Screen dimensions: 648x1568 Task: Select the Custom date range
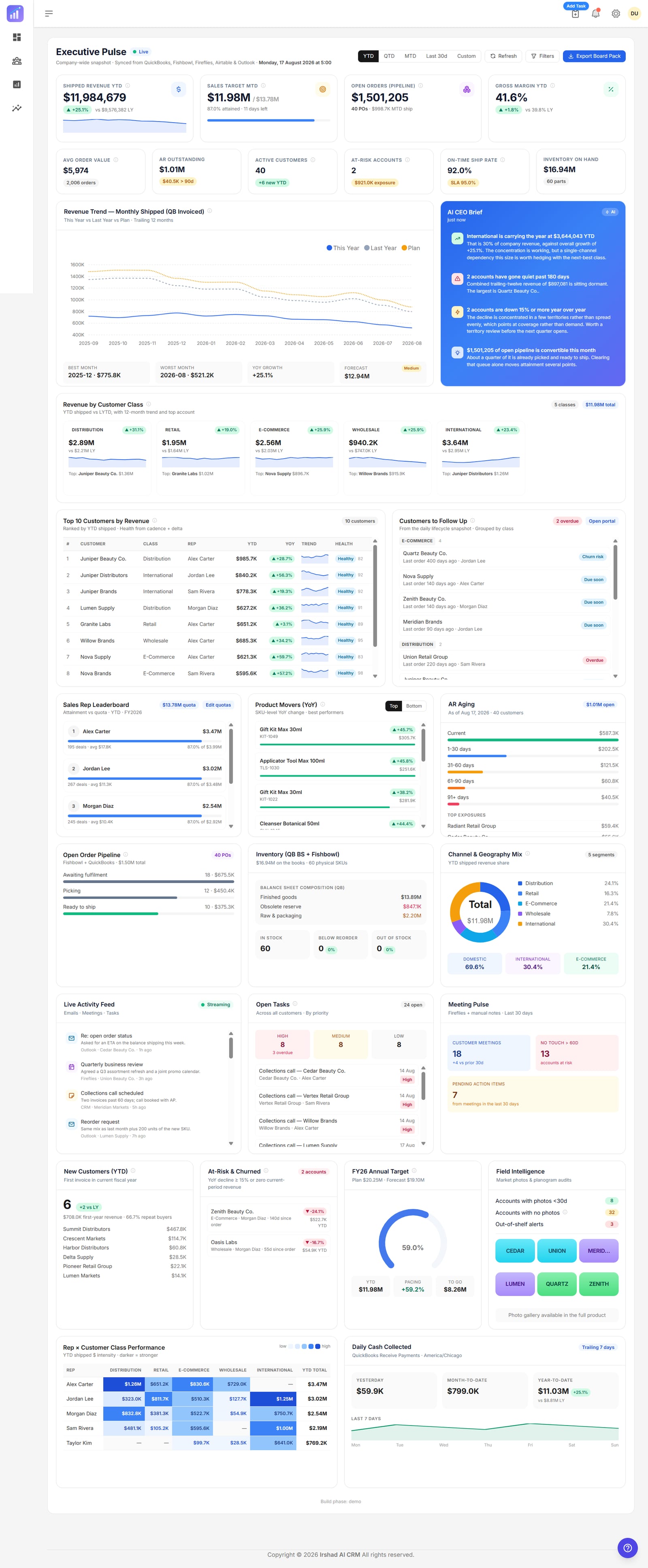coord(467,56)
